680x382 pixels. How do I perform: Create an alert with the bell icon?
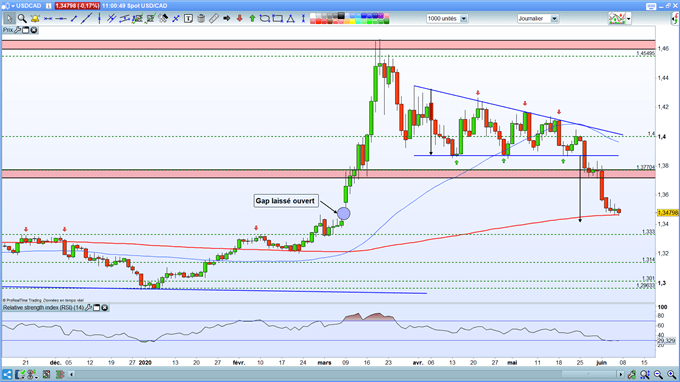35,19
